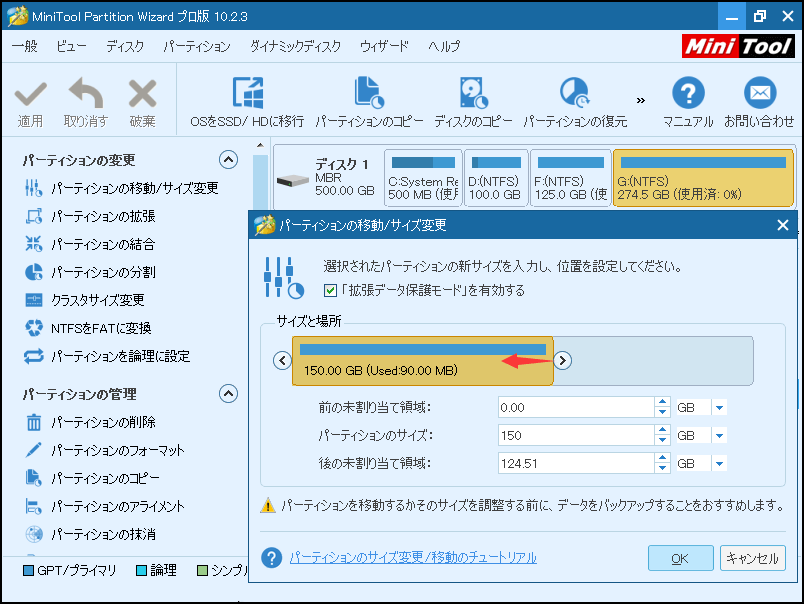Open the ディスクのコピー tool
The width and height of the screenshot is (804, 604).
tap(470, 98)
